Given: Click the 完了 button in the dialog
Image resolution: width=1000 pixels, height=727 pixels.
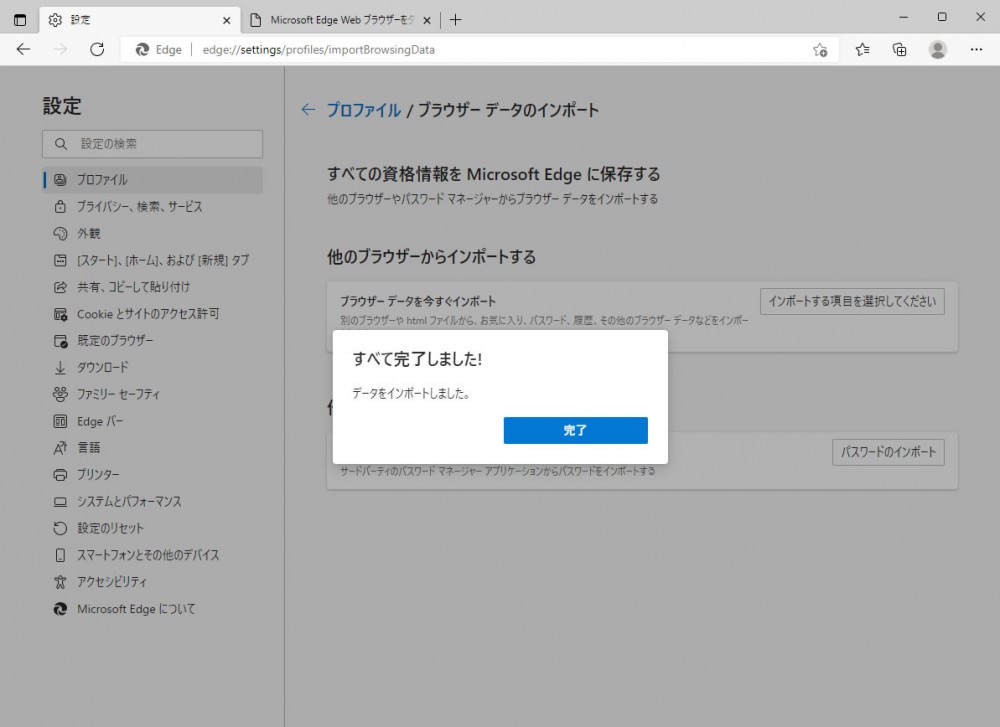Looking at the screenshot, I should coord(575,430).
